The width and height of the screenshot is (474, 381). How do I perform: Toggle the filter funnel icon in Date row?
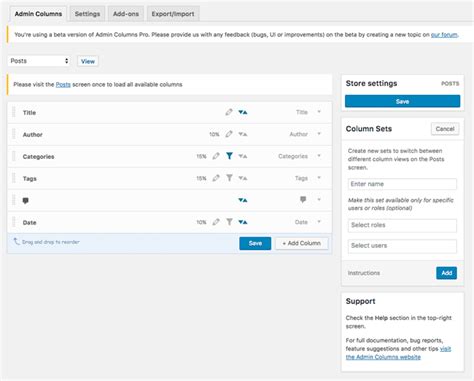[229, 222]
